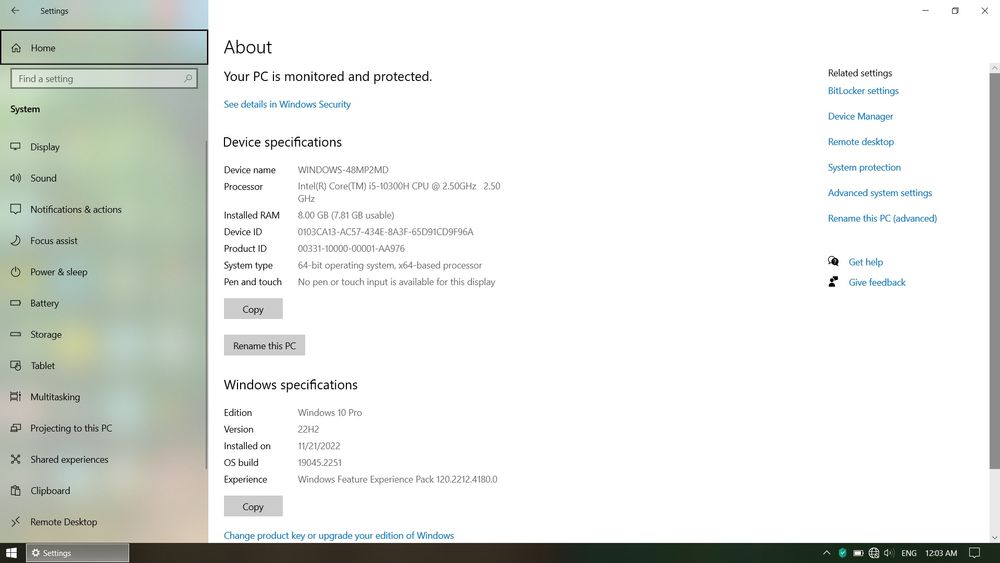Screen dimensions: 1000x563
Task: Click the Sound speaker icon in sidebar
Action: point(16,178)
